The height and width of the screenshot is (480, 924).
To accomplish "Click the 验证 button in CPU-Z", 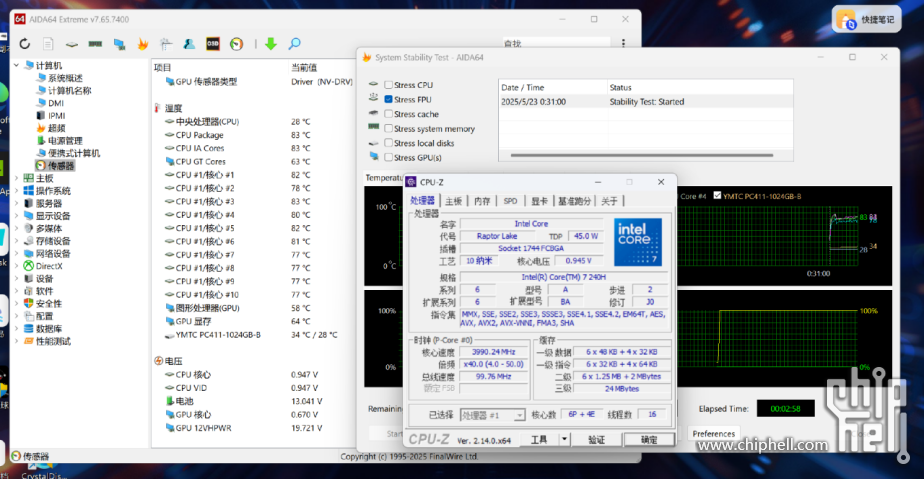I will tap(596, 439).
